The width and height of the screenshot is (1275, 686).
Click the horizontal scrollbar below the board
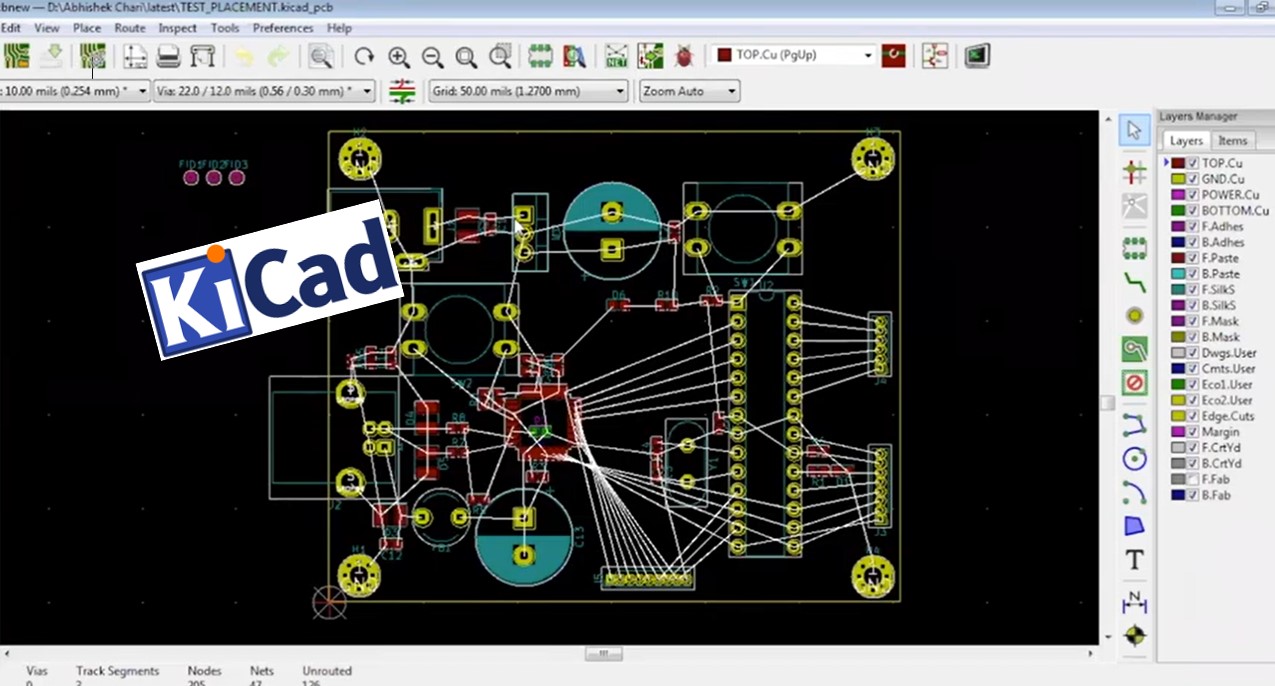click(604, 653)
